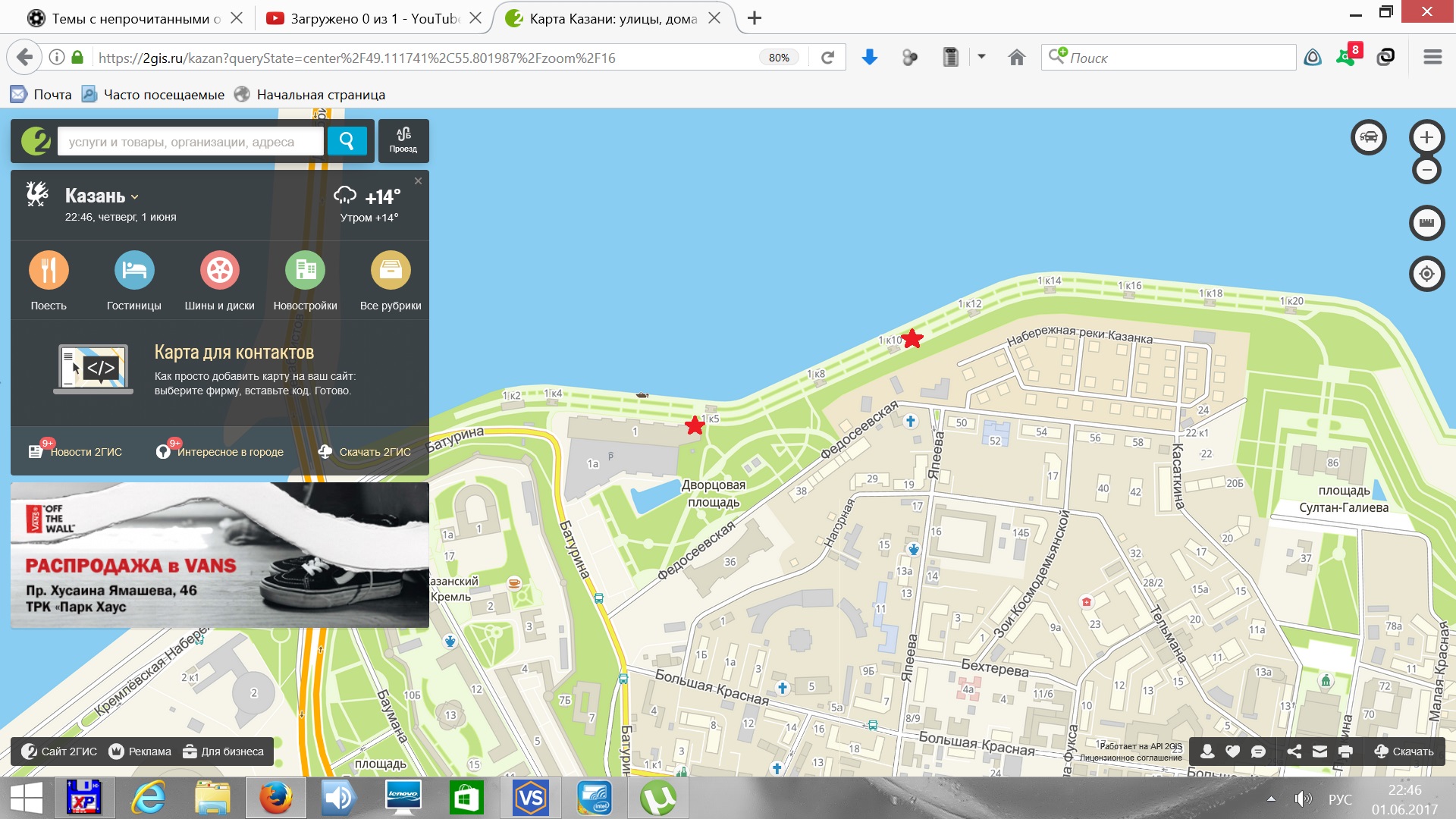
Task: Open the ruler measurement tool
Action: pos(1426,223)
